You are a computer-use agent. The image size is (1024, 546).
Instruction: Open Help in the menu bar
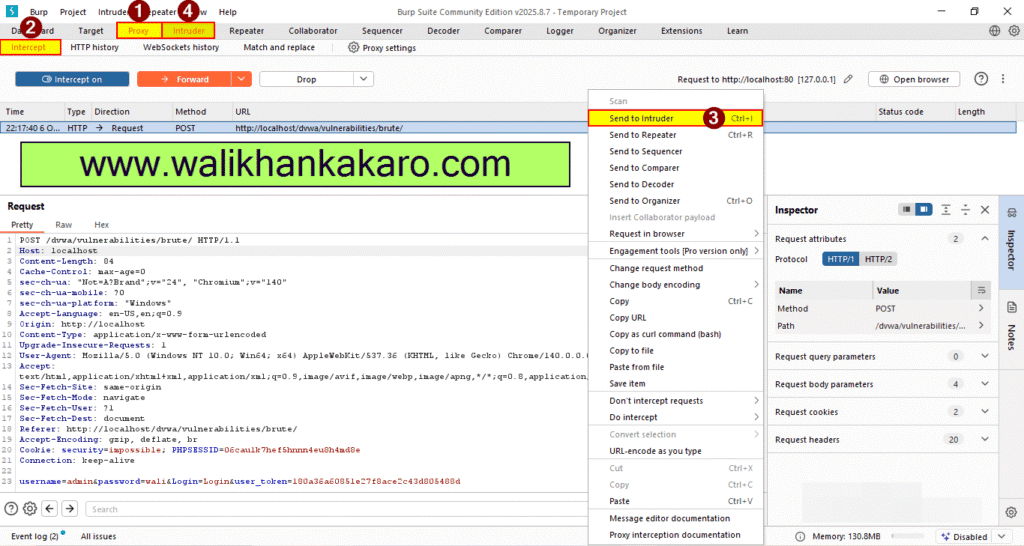[227, 12]
